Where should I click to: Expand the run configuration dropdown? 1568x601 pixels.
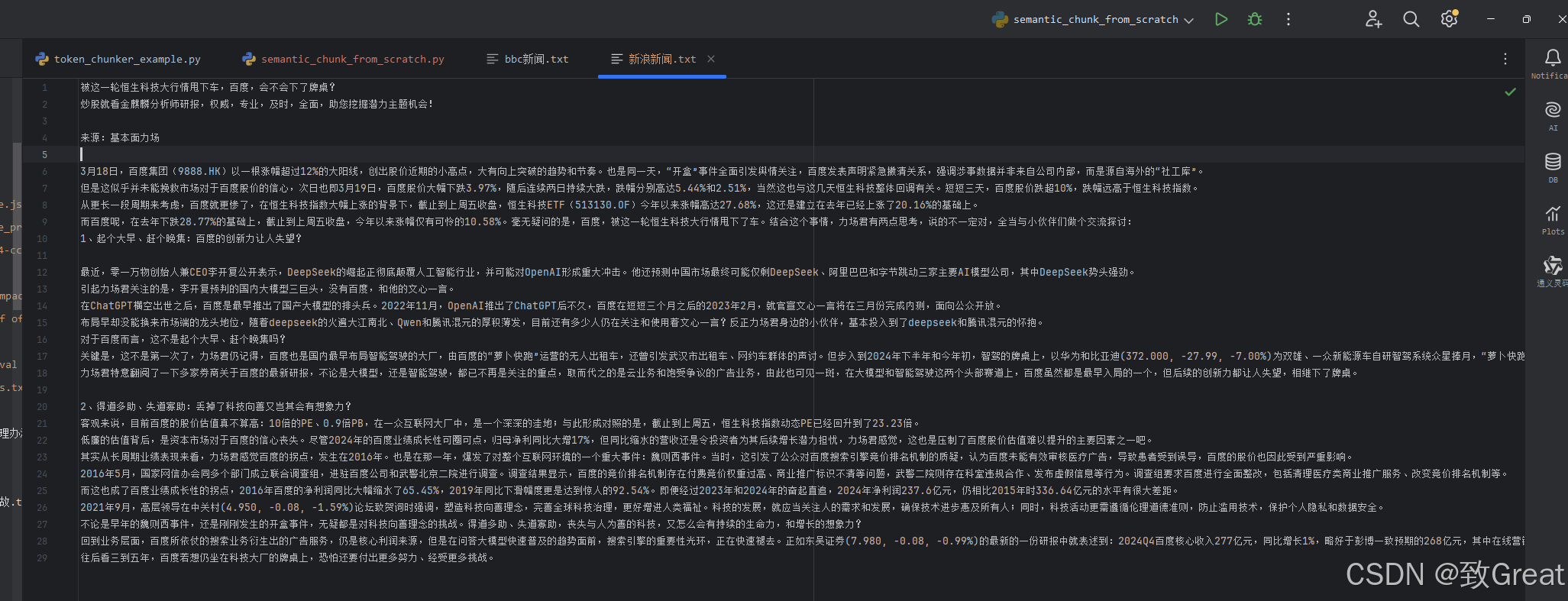click(1189, 20)
